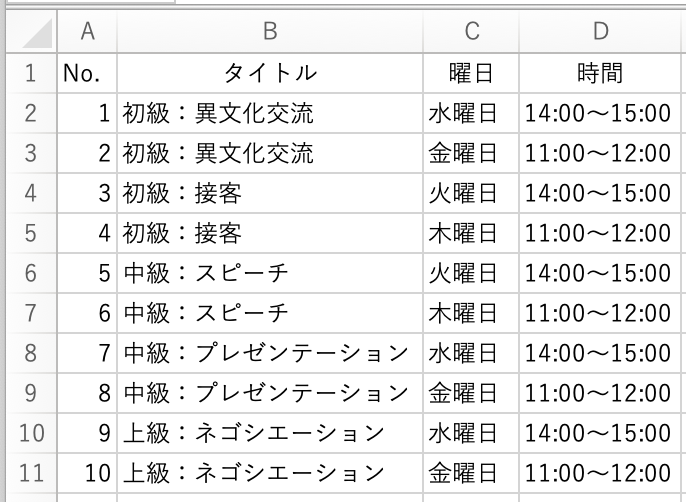Select 火曜日 cell in row 6
Viewport: 686px width, 502px height.
pos(472,273)
